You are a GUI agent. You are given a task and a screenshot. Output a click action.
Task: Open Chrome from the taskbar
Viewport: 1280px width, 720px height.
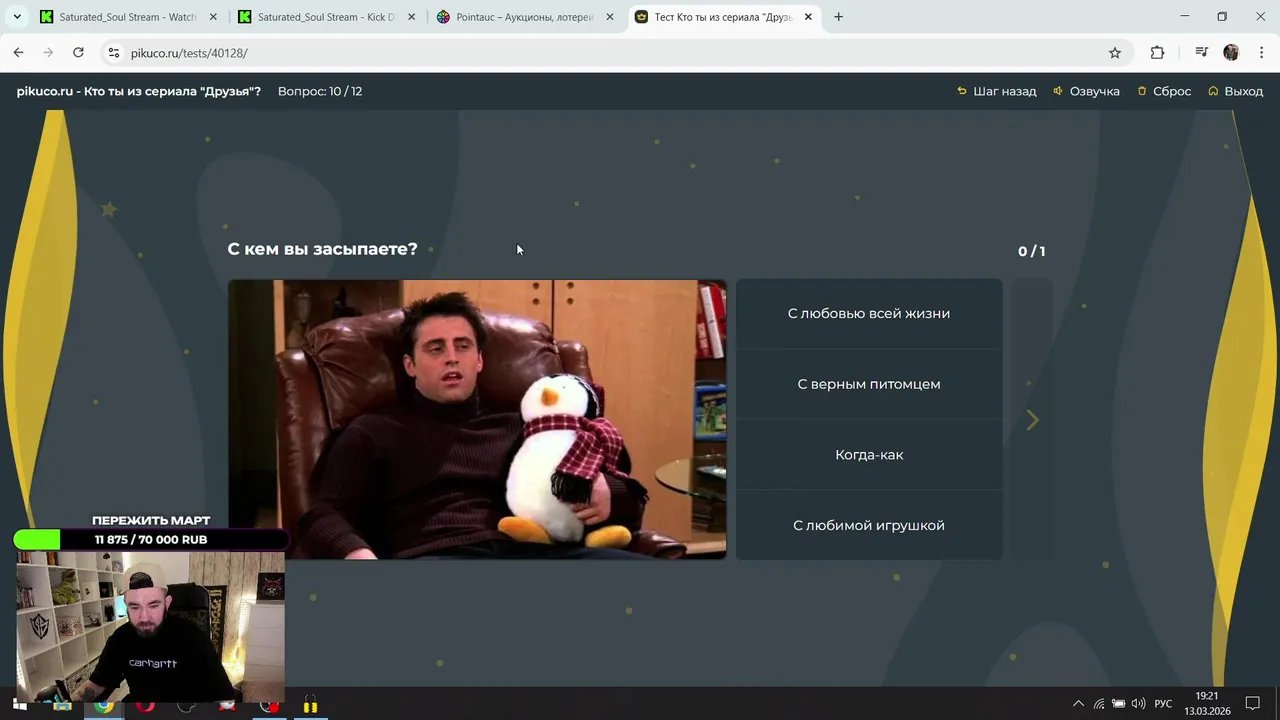point(104,704)
